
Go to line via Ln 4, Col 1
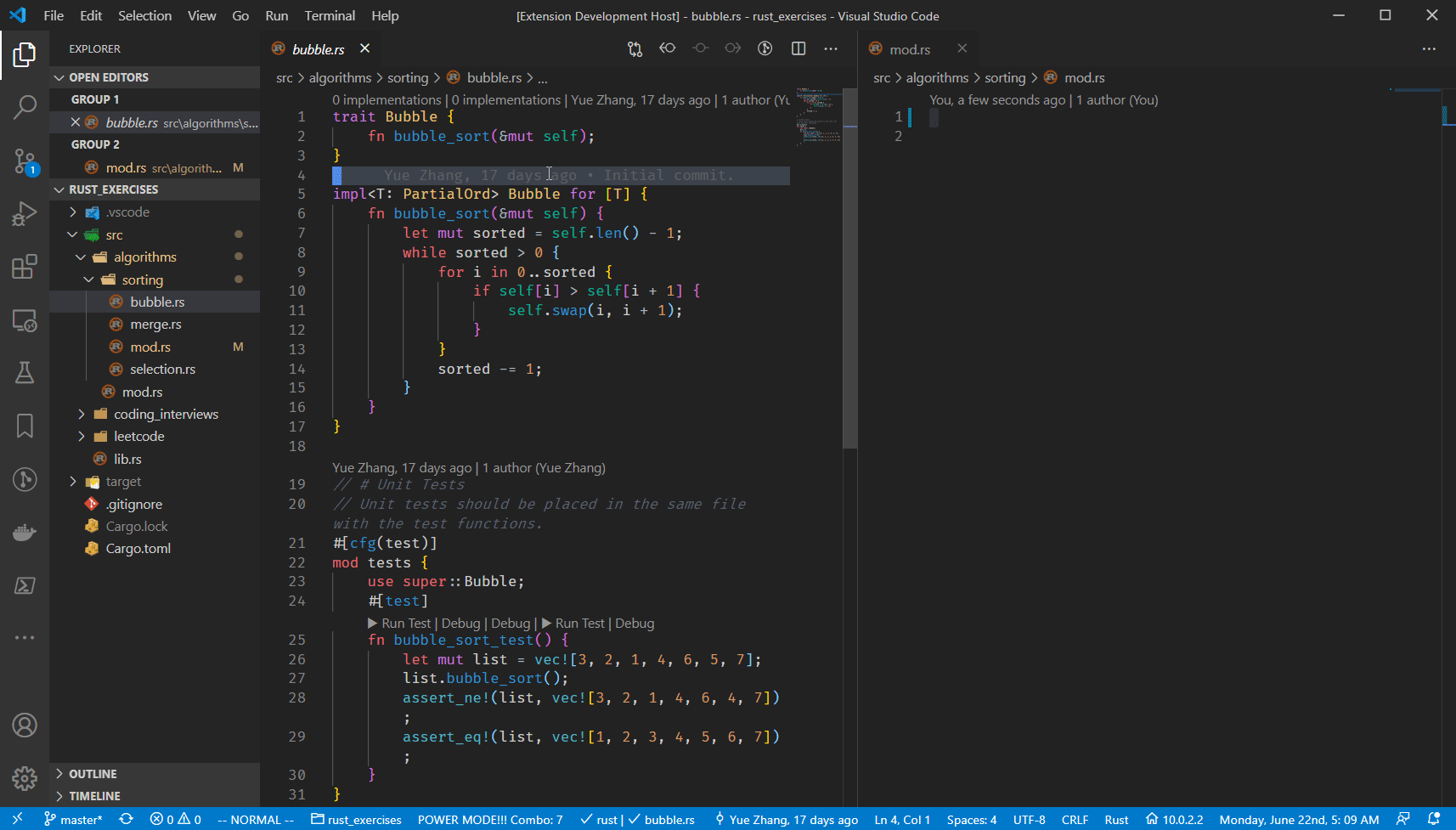coord(902,819)
